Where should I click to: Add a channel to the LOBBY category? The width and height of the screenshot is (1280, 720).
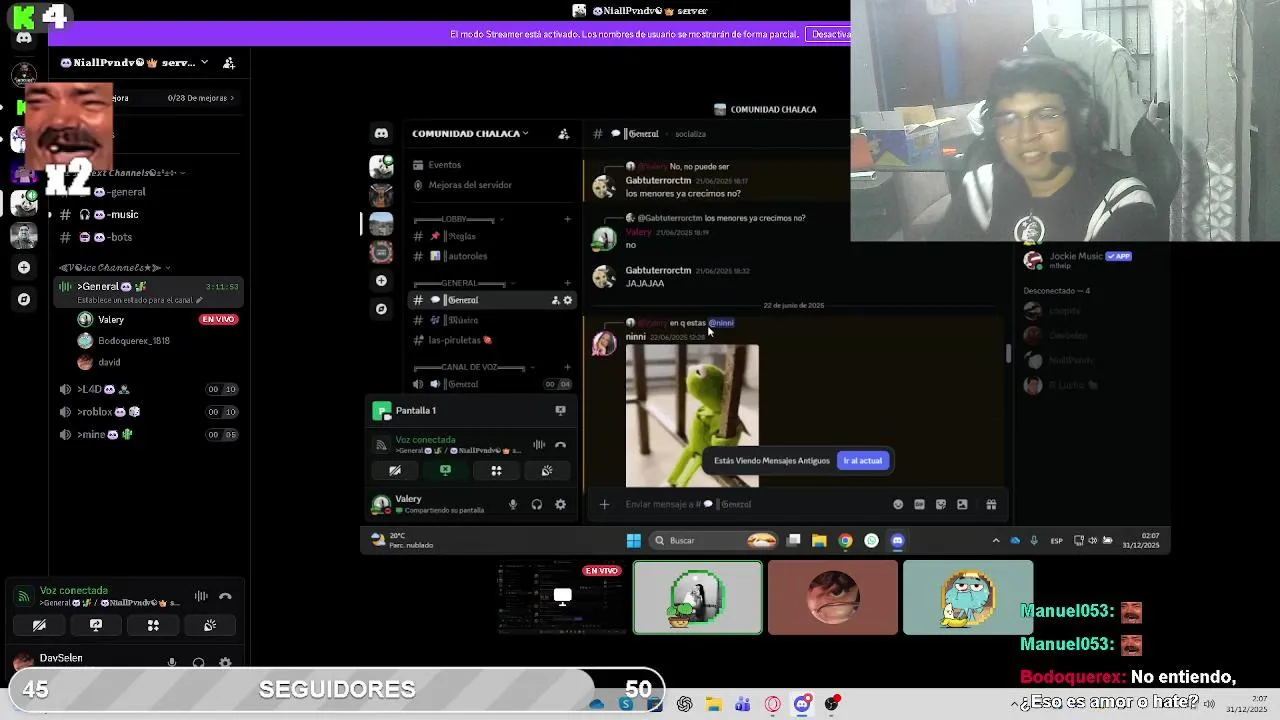567,219
